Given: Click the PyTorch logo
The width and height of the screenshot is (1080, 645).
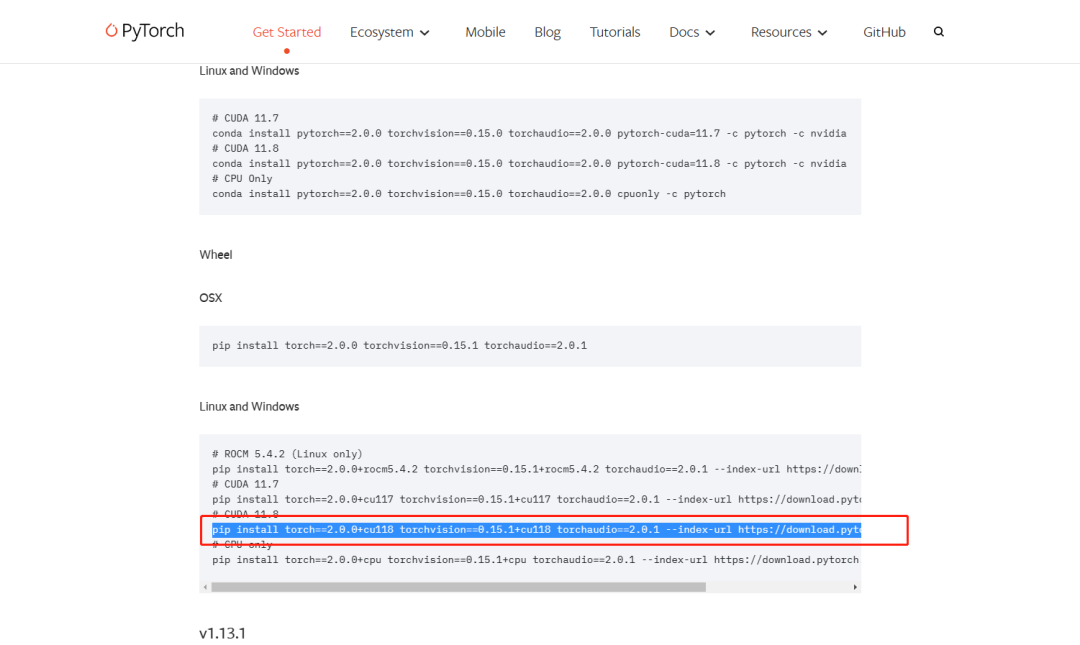Looking at the screenshot, I should click(x=145, y=31).
